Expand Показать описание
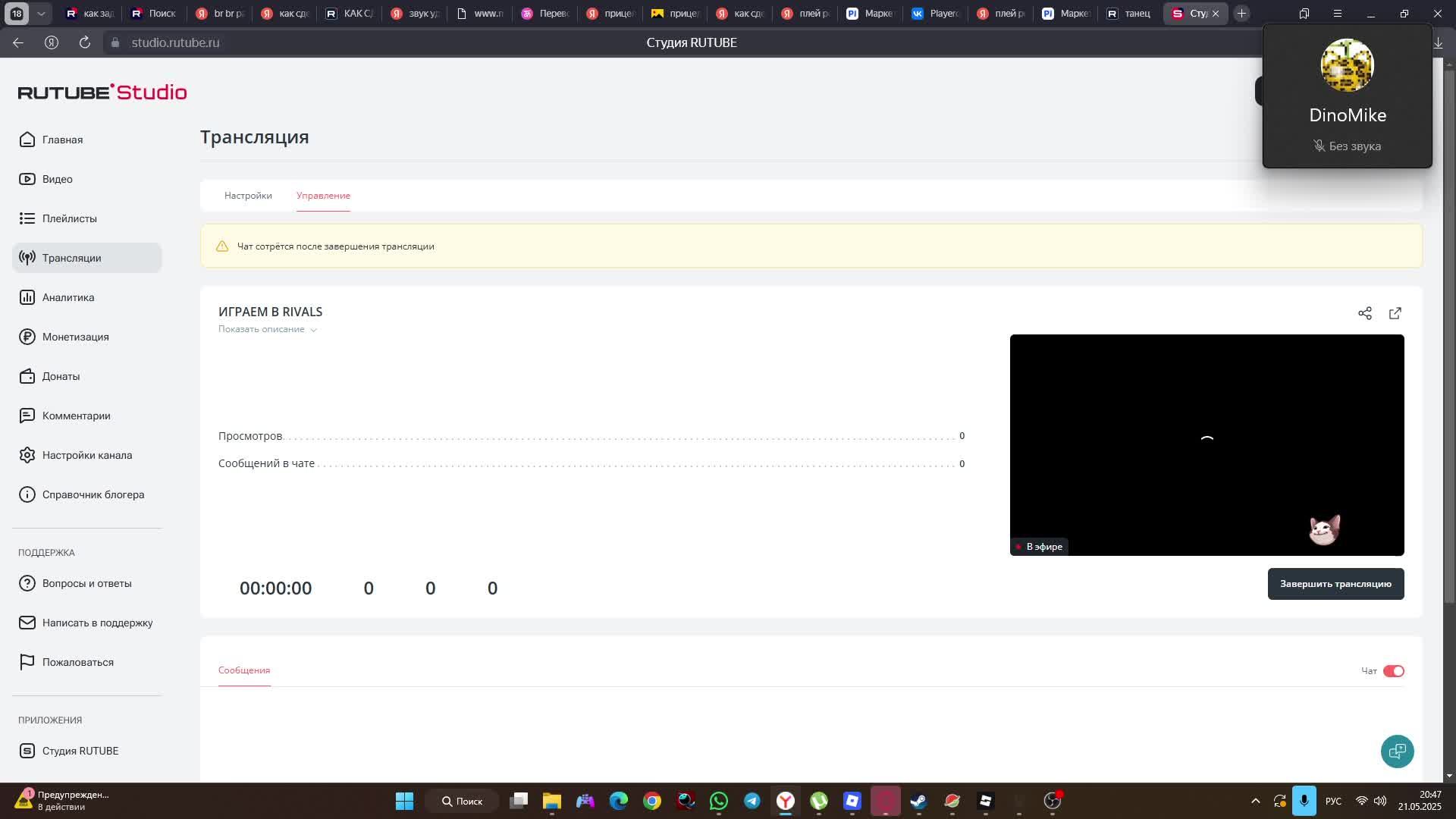Viewport: 1456px width, 819px height. pos(267,329)
